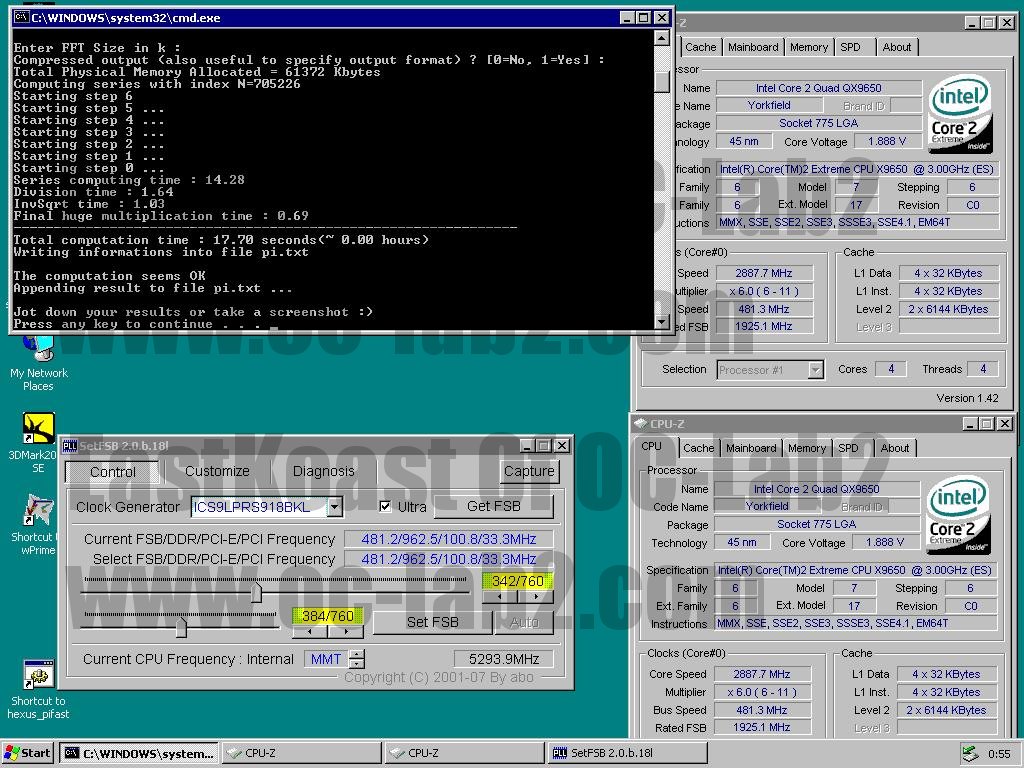Switch to cmd.exe window via taskbar
The height and width of the screenshot is (768, 1024).
click(x=138, y=753)
